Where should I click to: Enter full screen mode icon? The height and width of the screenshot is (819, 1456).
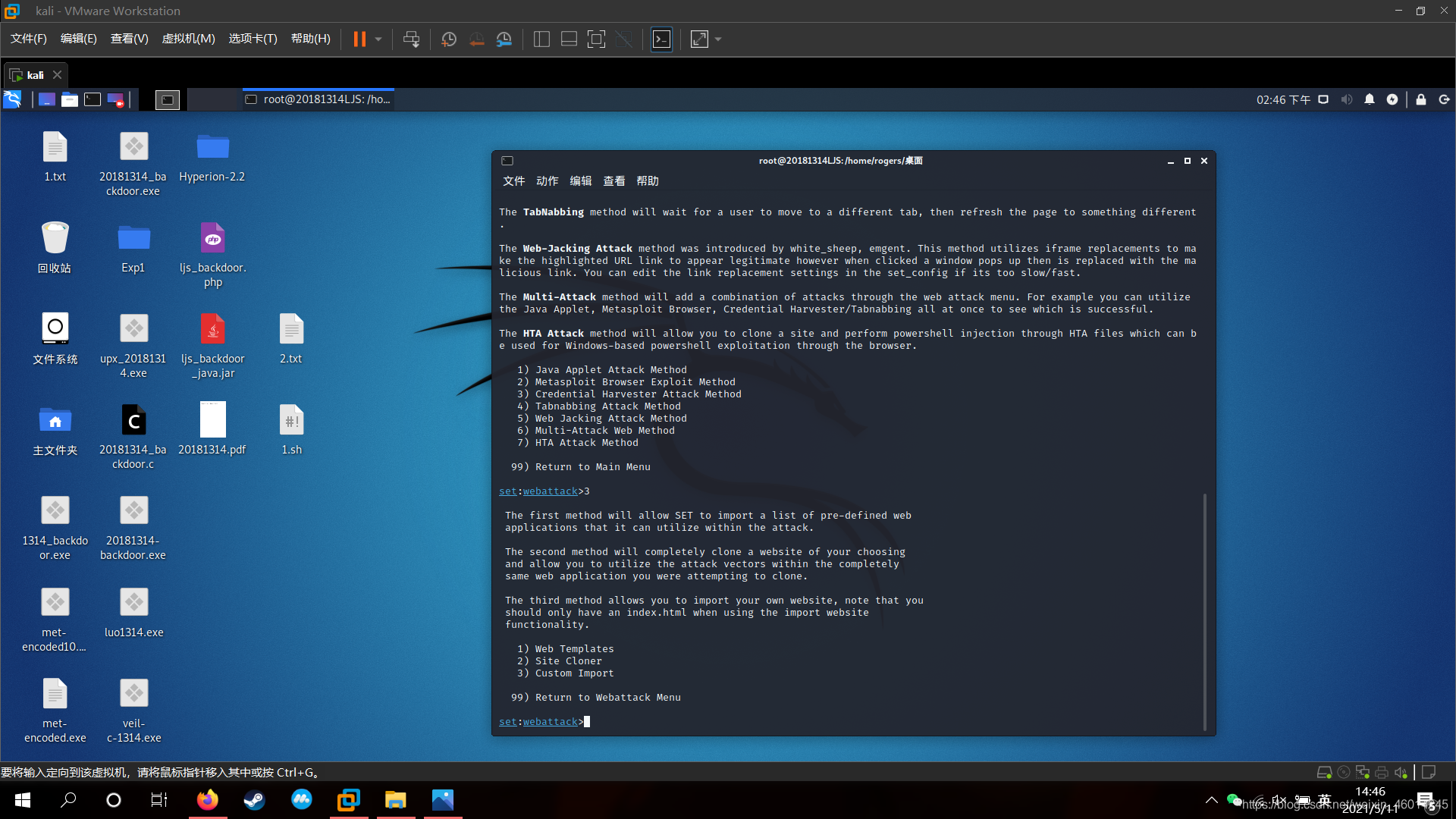coord(597,39)
